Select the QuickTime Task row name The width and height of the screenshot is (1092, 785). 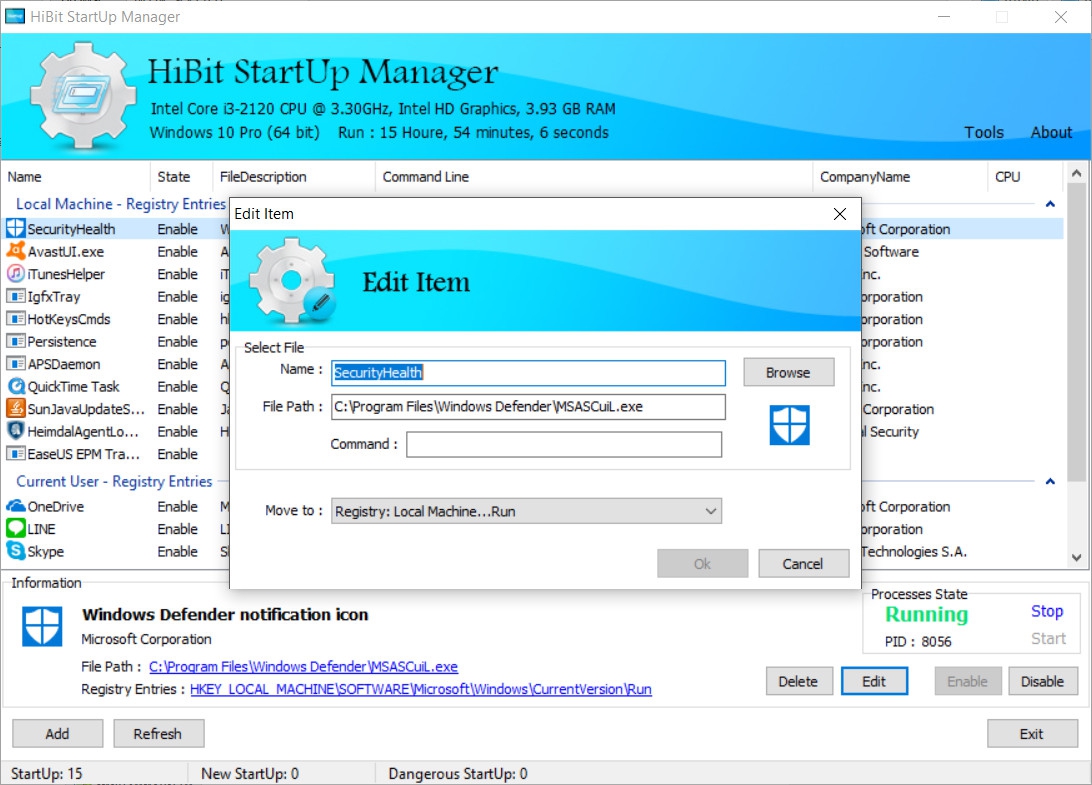tap(73, 387)
